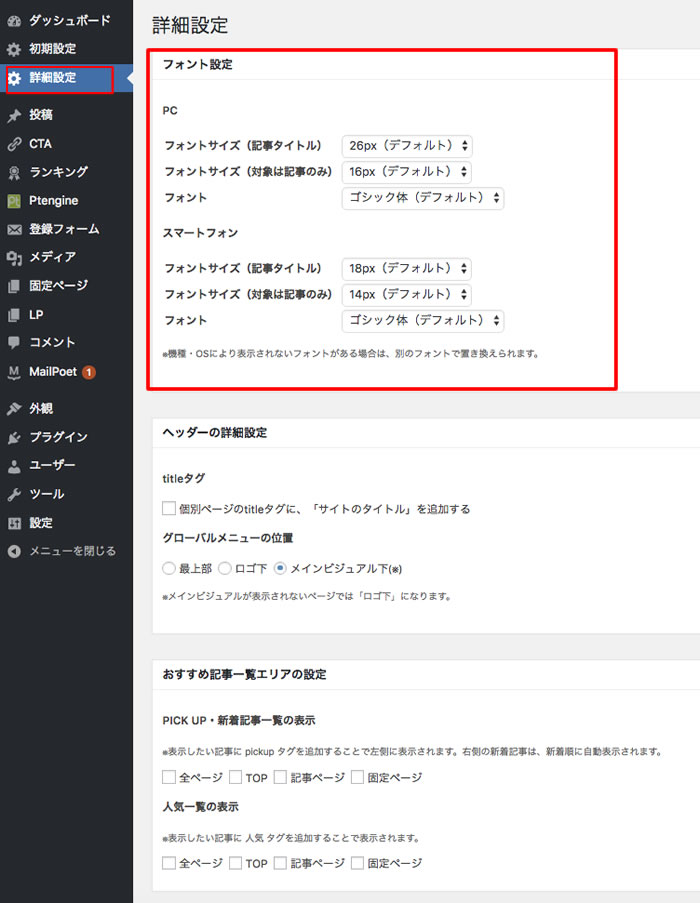
Task: Open the ランキング menu item
Action: pos(58,172)
